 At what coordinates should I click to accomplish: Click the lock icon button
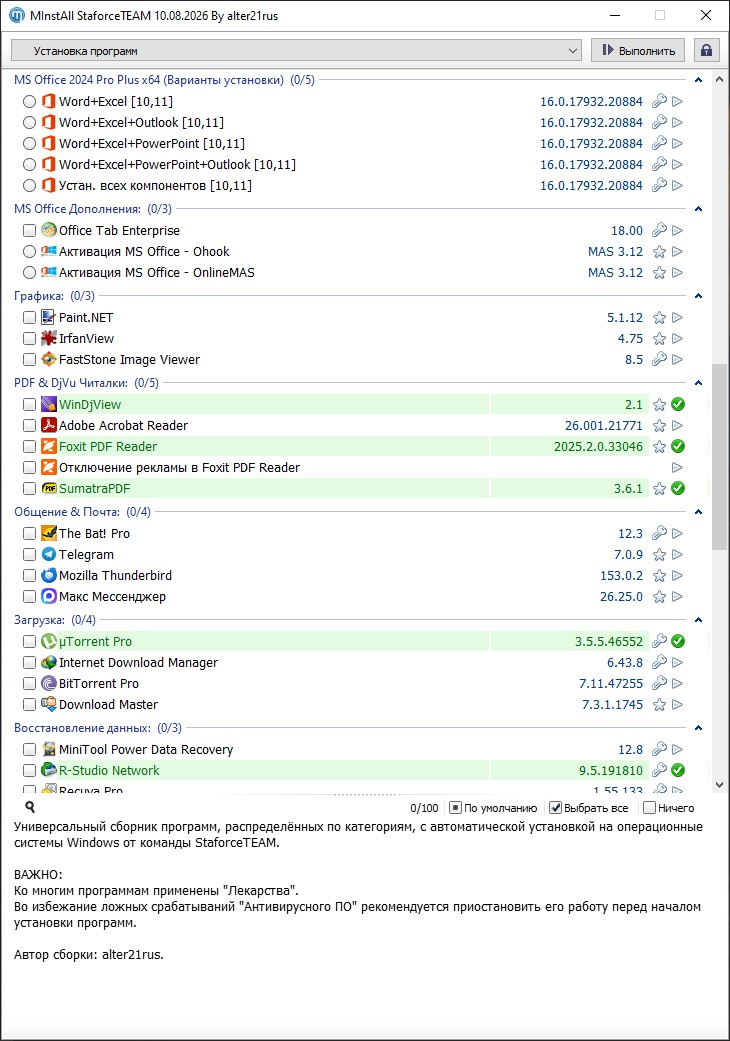(x=706, y=50)
